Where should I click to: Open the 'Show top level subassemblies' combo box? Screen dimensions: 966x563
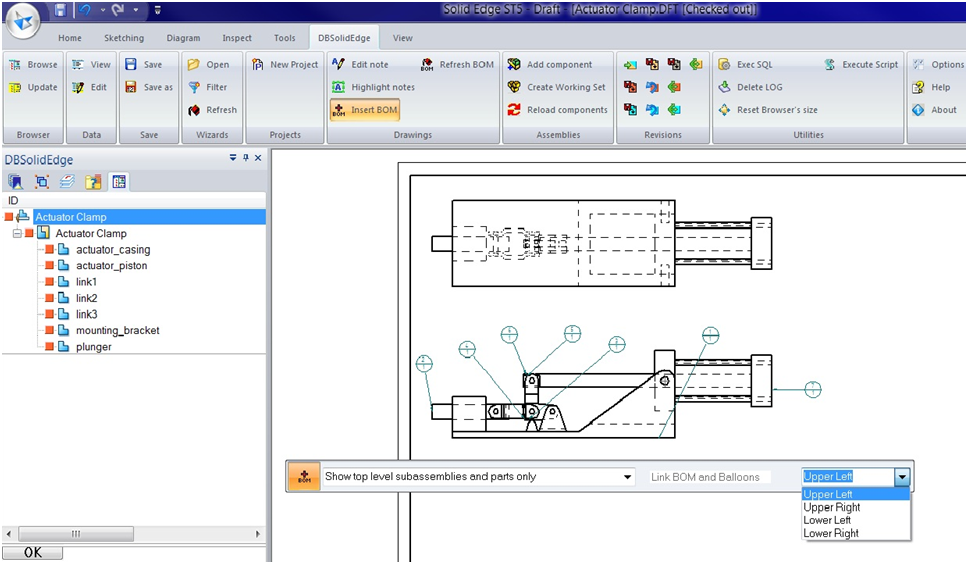tap(479, 477)
